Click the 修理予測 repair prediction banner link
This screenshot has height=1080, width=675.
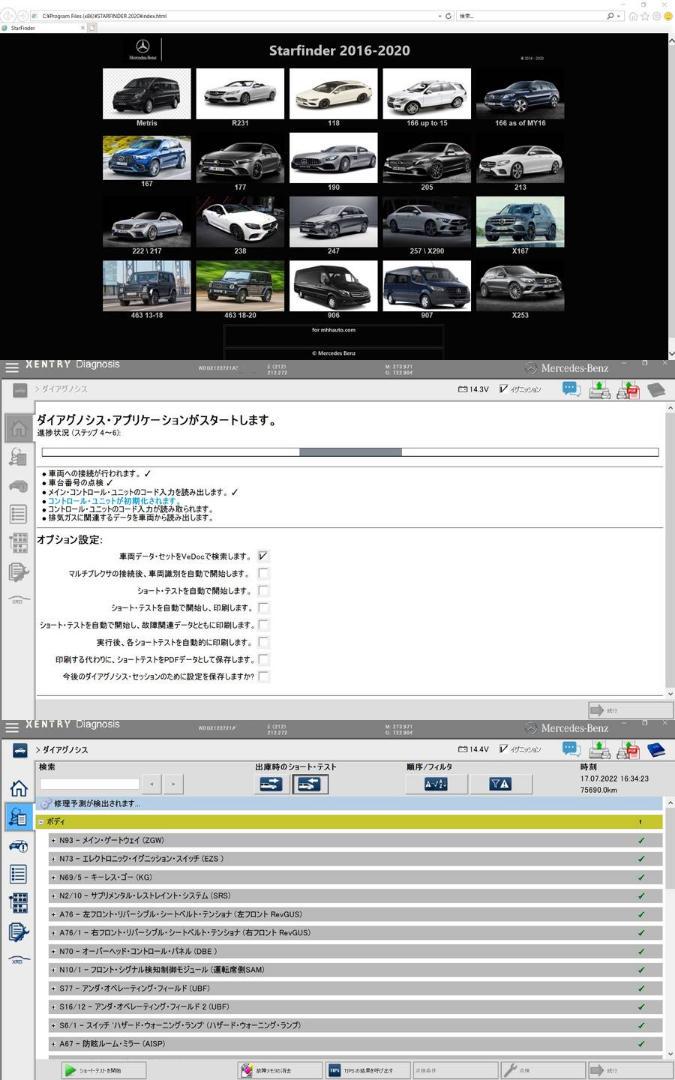click(x=96, y=804)
